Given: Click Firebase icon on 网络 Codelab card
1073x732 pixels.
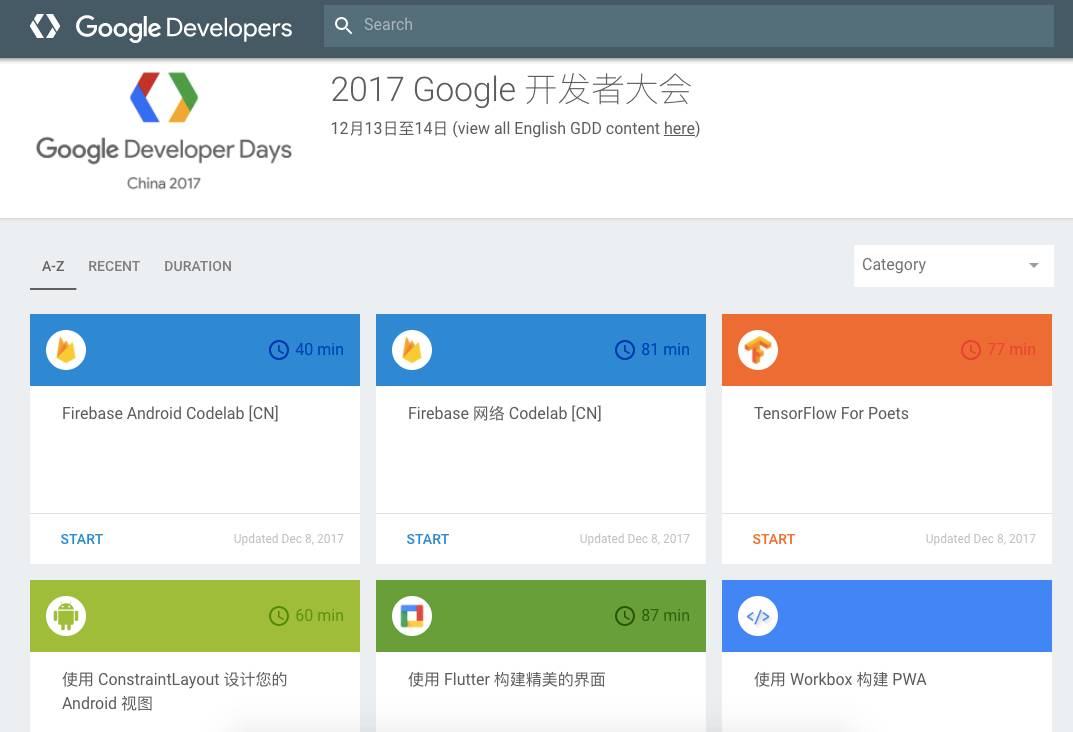Looking at the screenshot, I should click(x=412, y=350).
